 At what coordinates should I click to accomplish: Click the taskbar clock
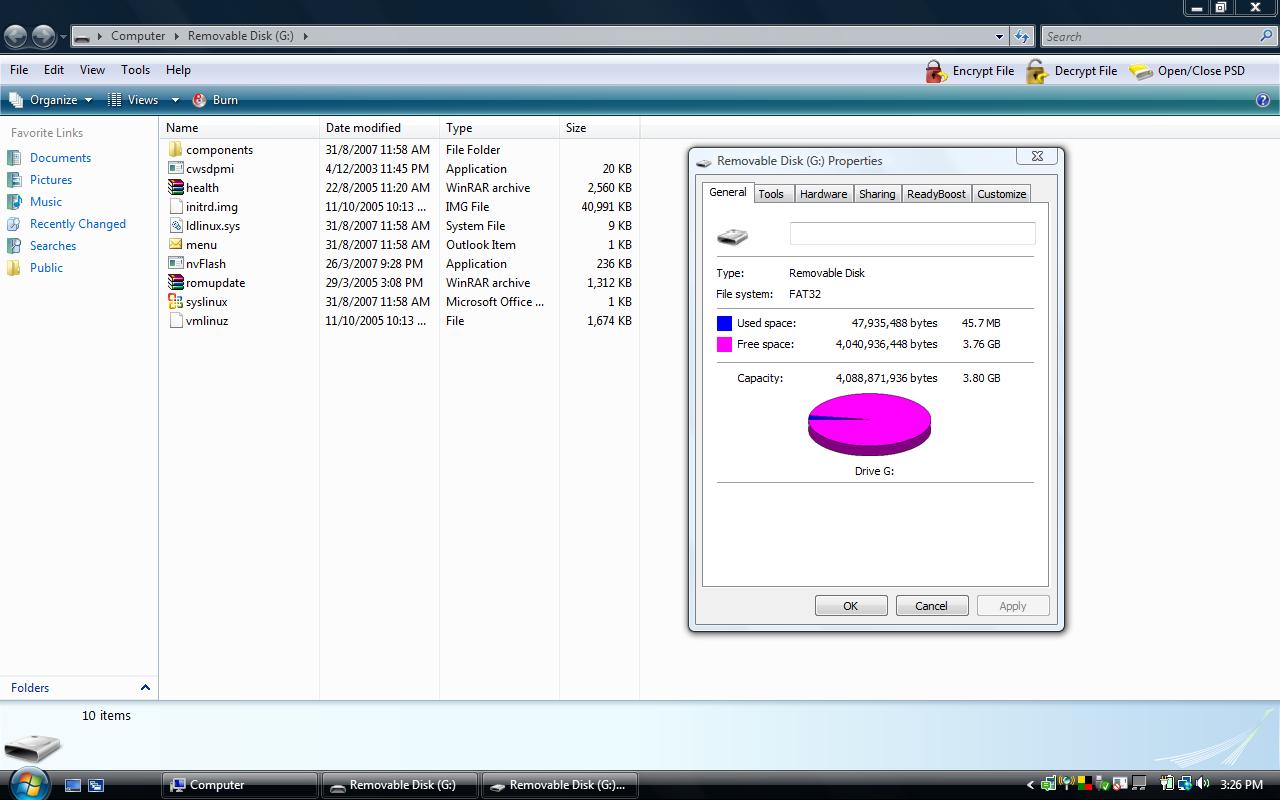tap(1242, 785)
